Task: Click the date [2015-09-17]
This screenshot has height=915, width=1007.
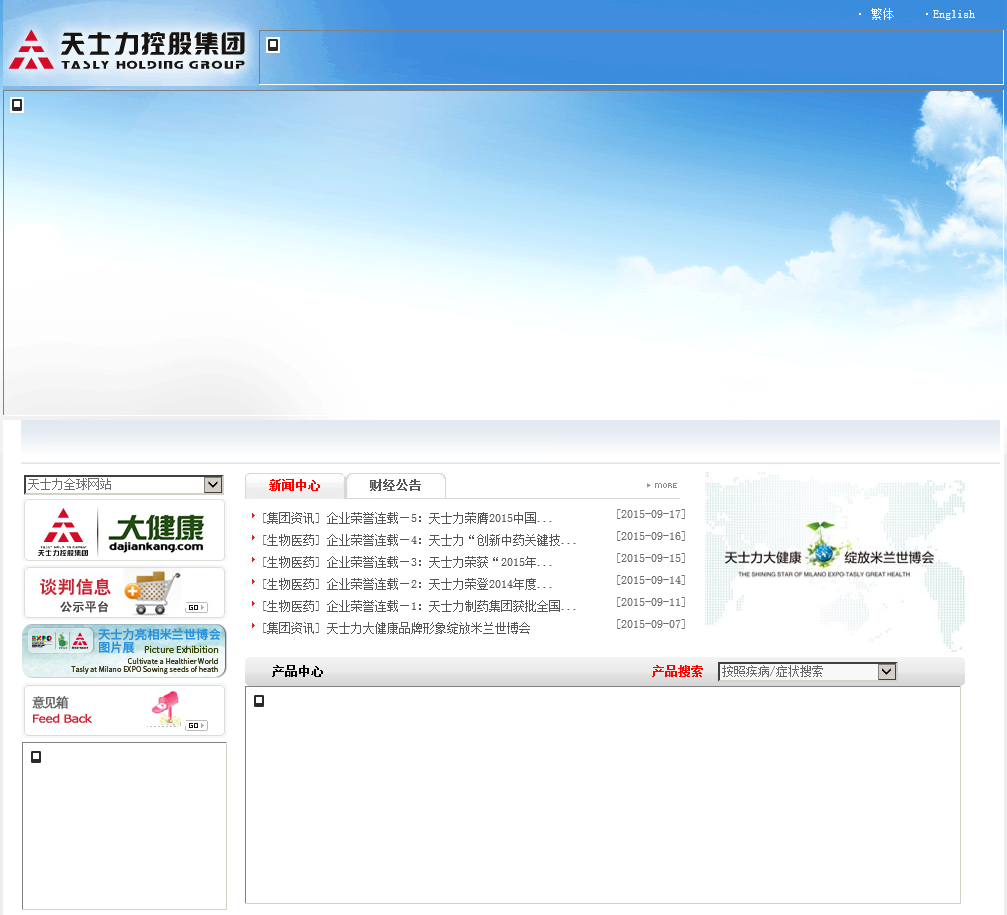Action: (x=651, y=514)
